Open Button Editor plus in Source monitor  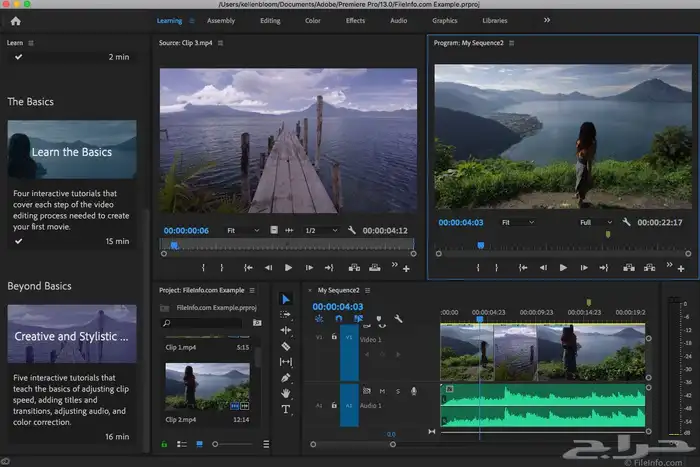click(406, 269)
